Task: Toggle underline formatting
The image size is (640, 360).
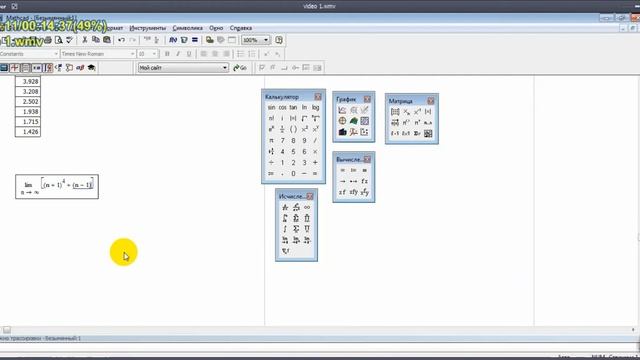Action: [x=189, y=54]
